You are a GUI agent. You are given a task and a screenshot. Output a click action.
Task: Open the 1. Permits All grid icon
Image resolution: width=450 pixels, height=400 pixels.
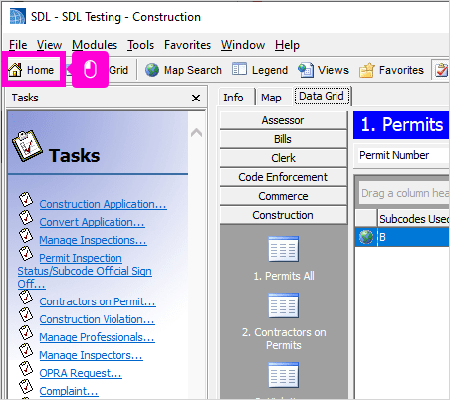click(284, 249)
